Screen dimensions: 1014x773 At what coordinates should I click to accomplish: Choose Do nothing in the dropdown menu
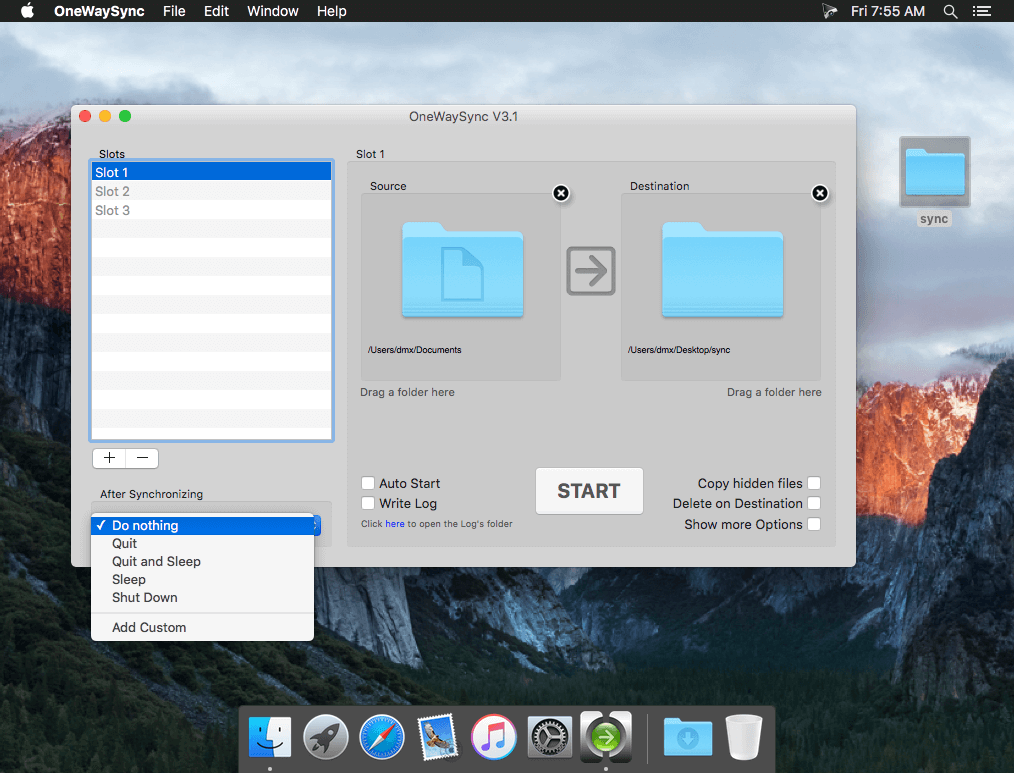tap(202, 525)
